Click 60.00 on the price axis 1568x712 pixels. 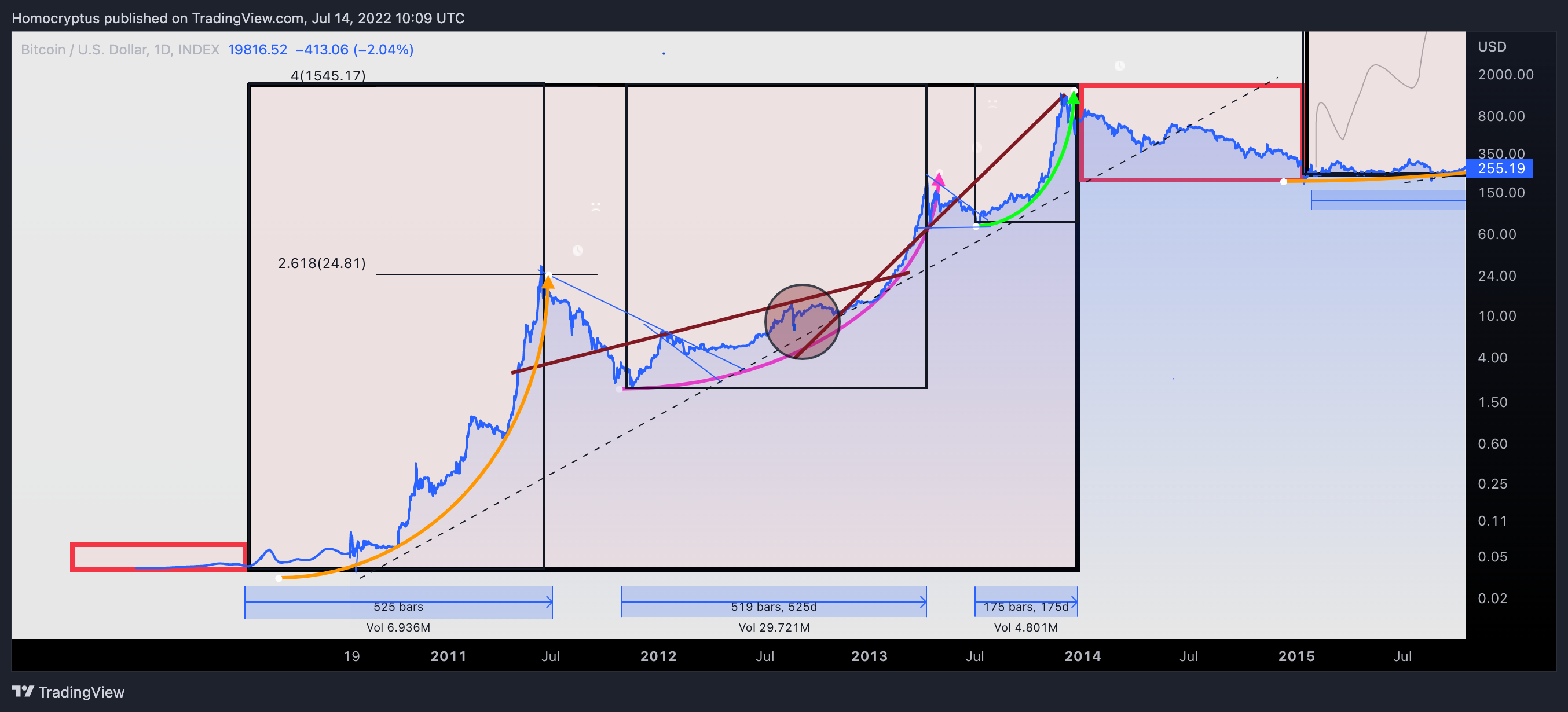click(1497, 234)
